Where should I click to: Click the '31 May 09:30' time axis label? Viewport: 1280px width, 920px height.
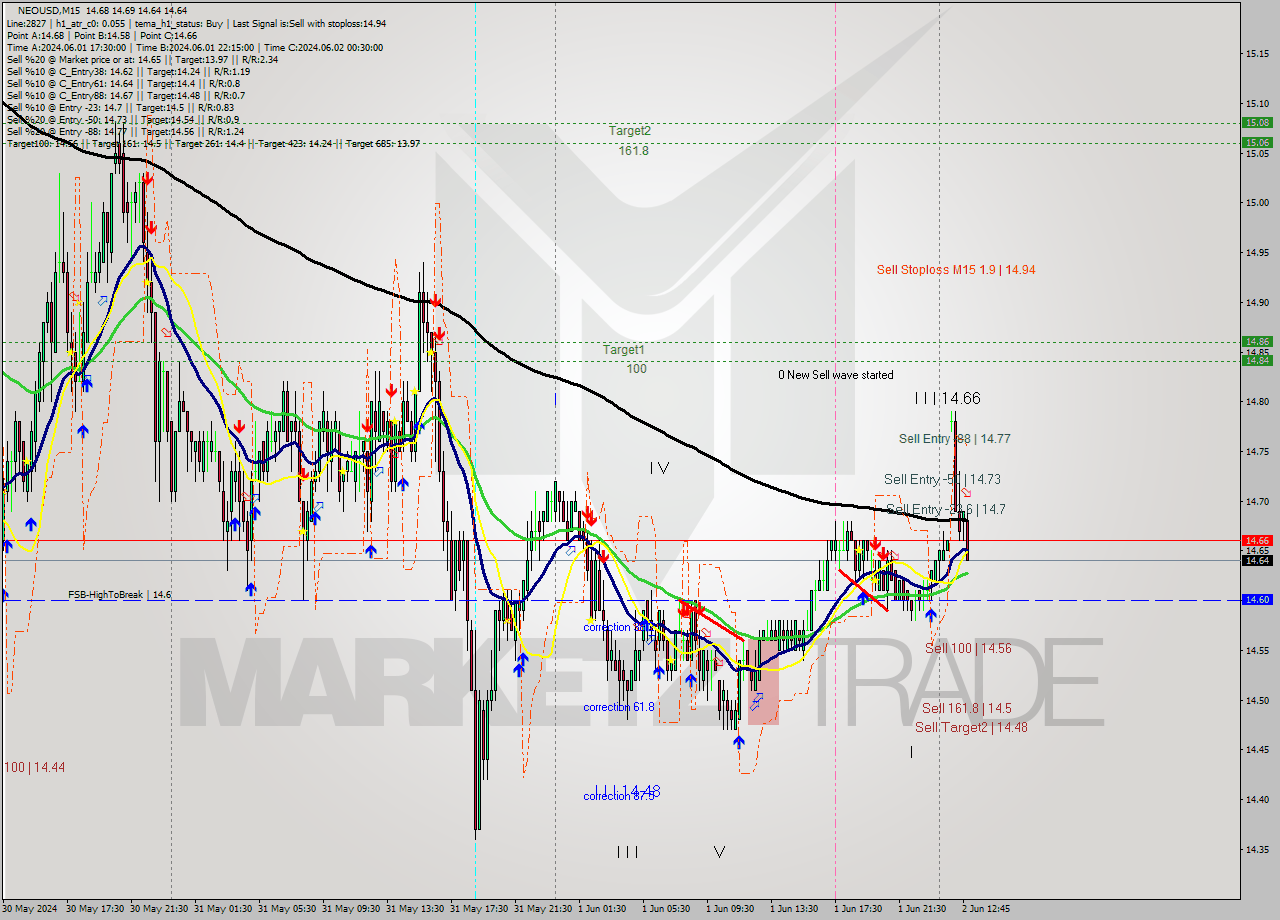[350, 909]
